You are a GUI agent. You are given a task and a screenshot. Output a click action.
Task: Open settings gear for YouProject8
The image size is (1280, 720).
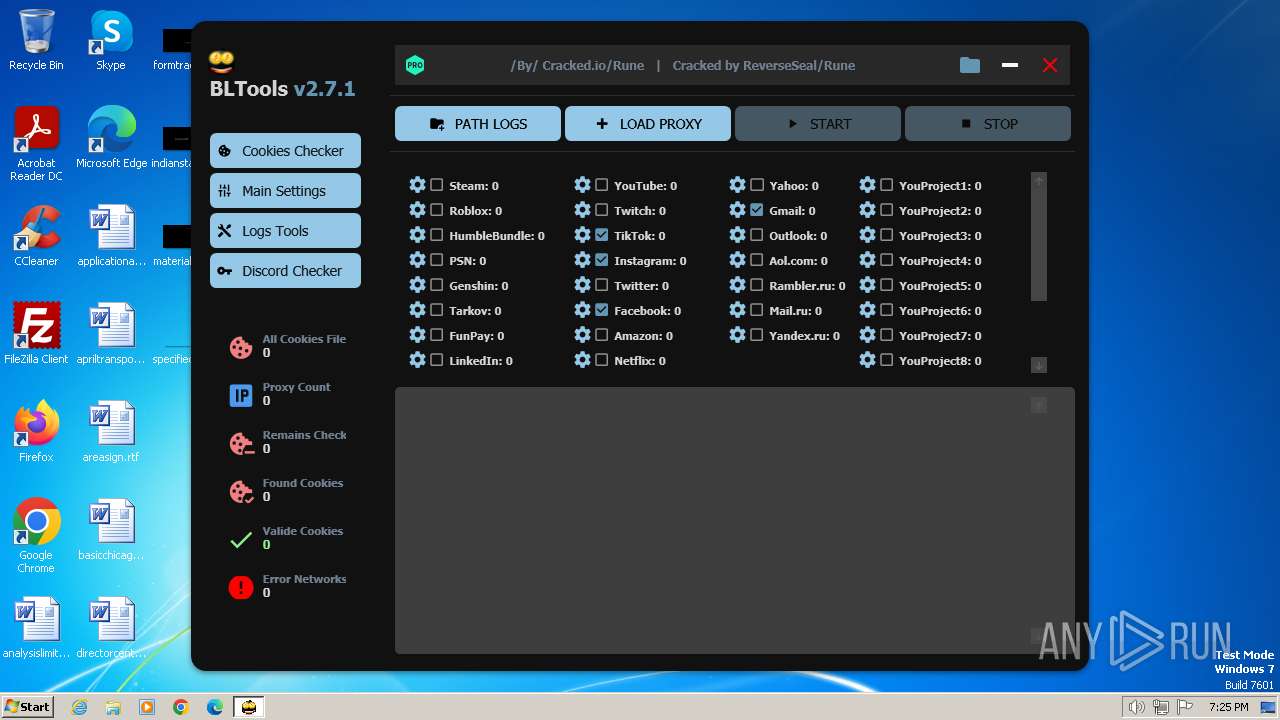[x=868, y=360]
